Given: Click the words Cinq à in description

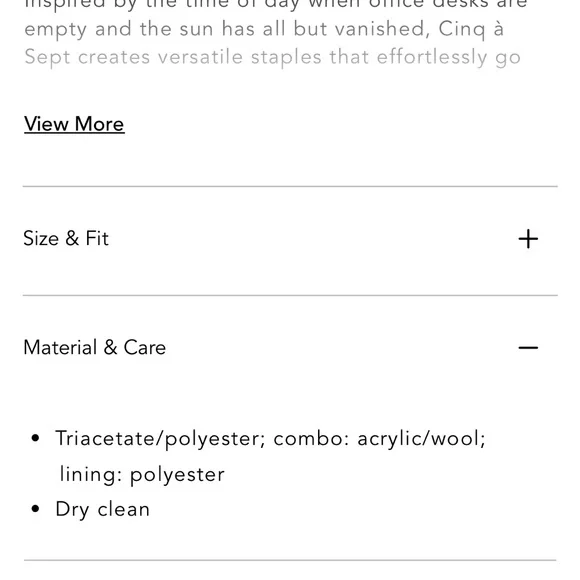Looking at the screenshot, I should [x=471, y=30].
